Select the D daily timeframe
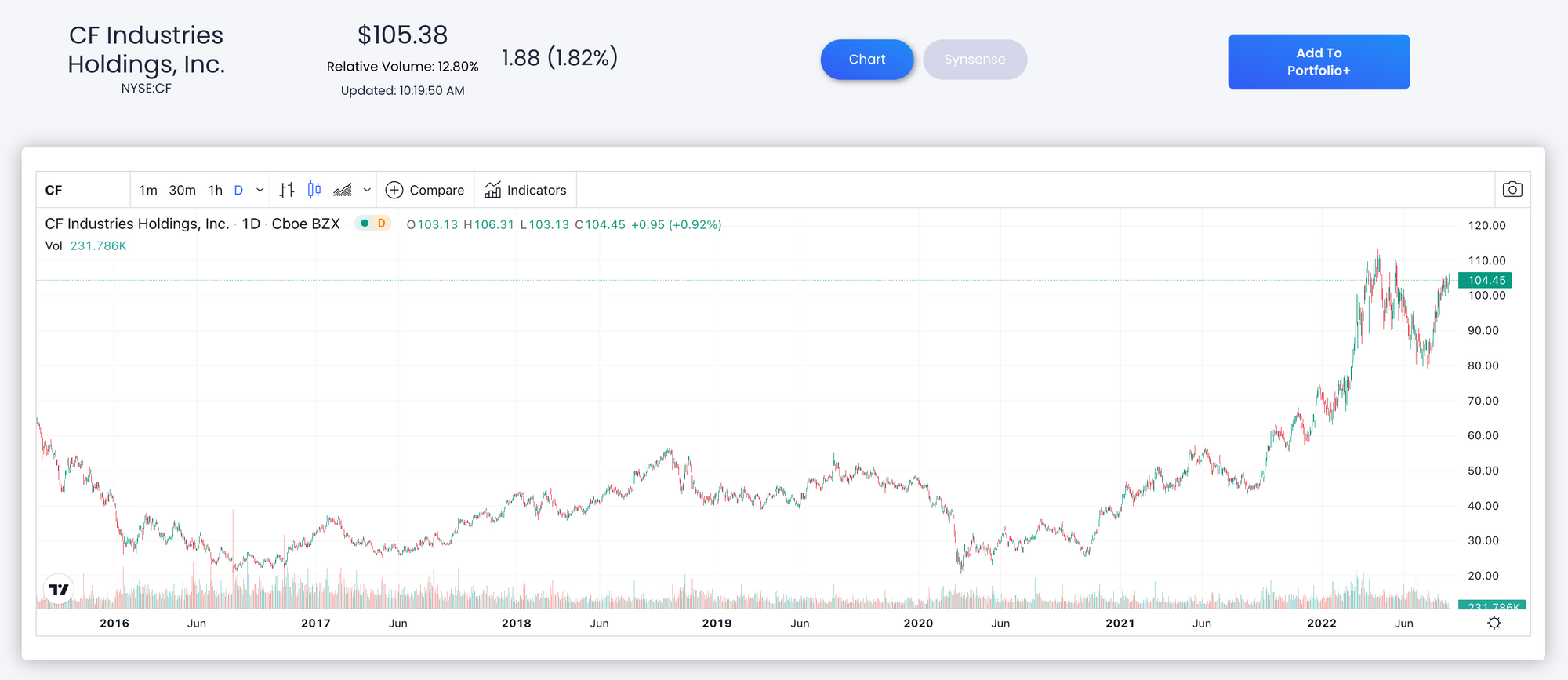Image resolution: width=1568 pixels, height=680 pixels. tap(238, 190)
